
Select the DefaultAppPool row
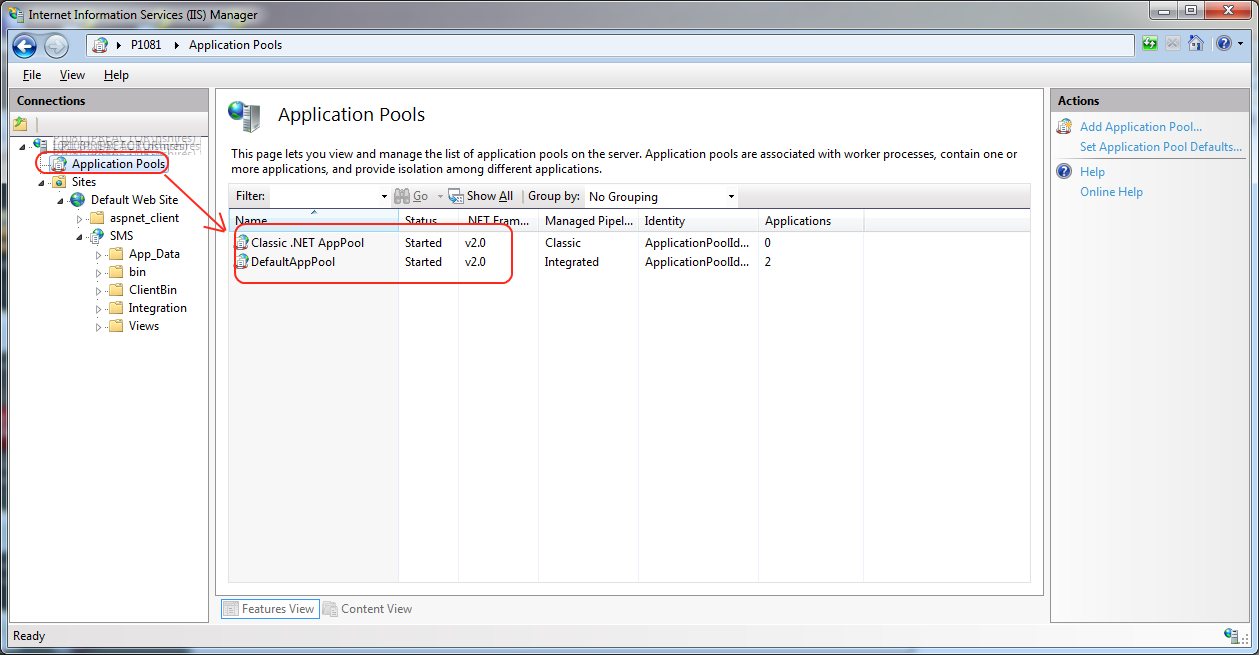coord(293,262)
